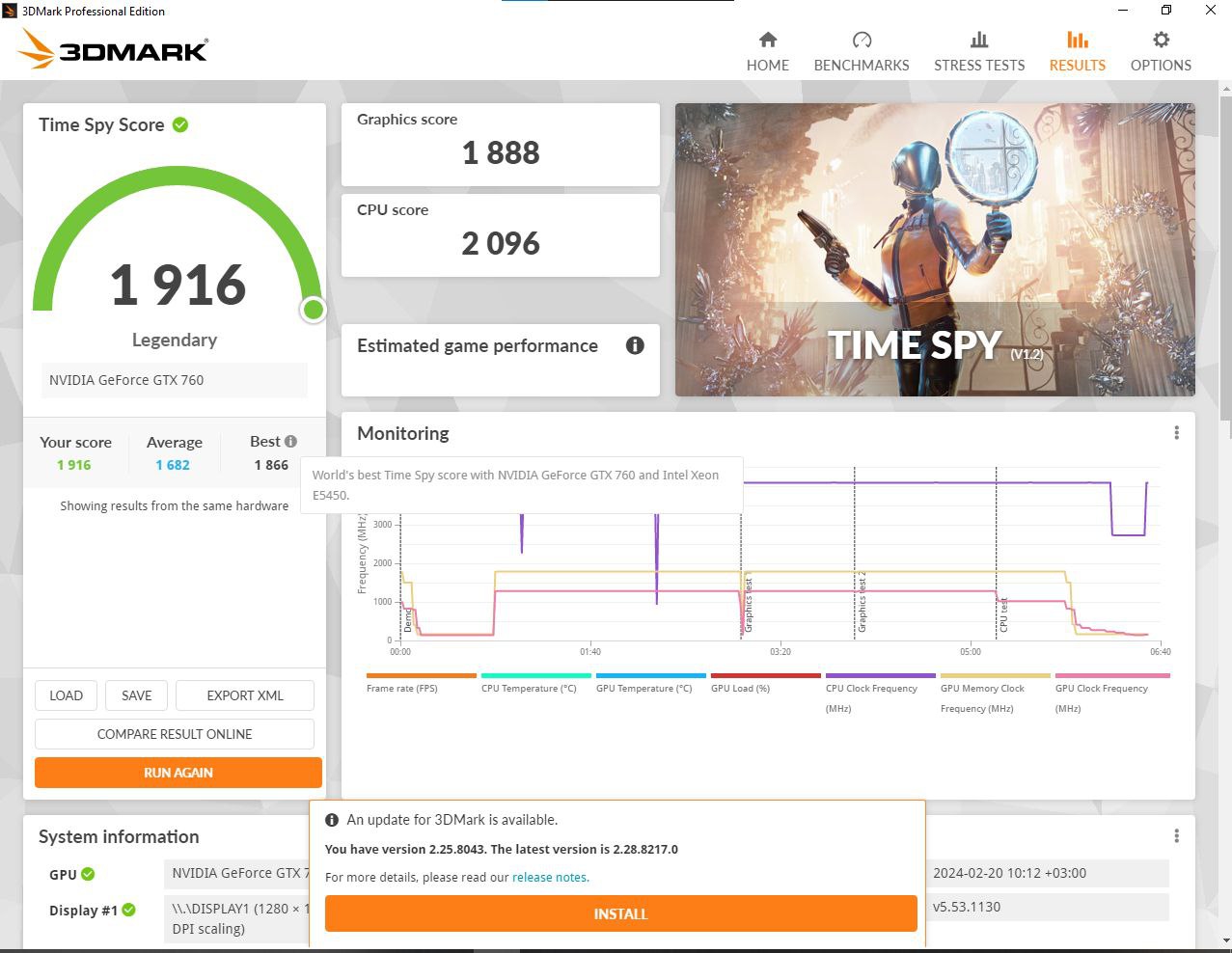This screenshot has height=953, width=1232.
Task: Click the LOAD button
Action: [x=67, y=695]
